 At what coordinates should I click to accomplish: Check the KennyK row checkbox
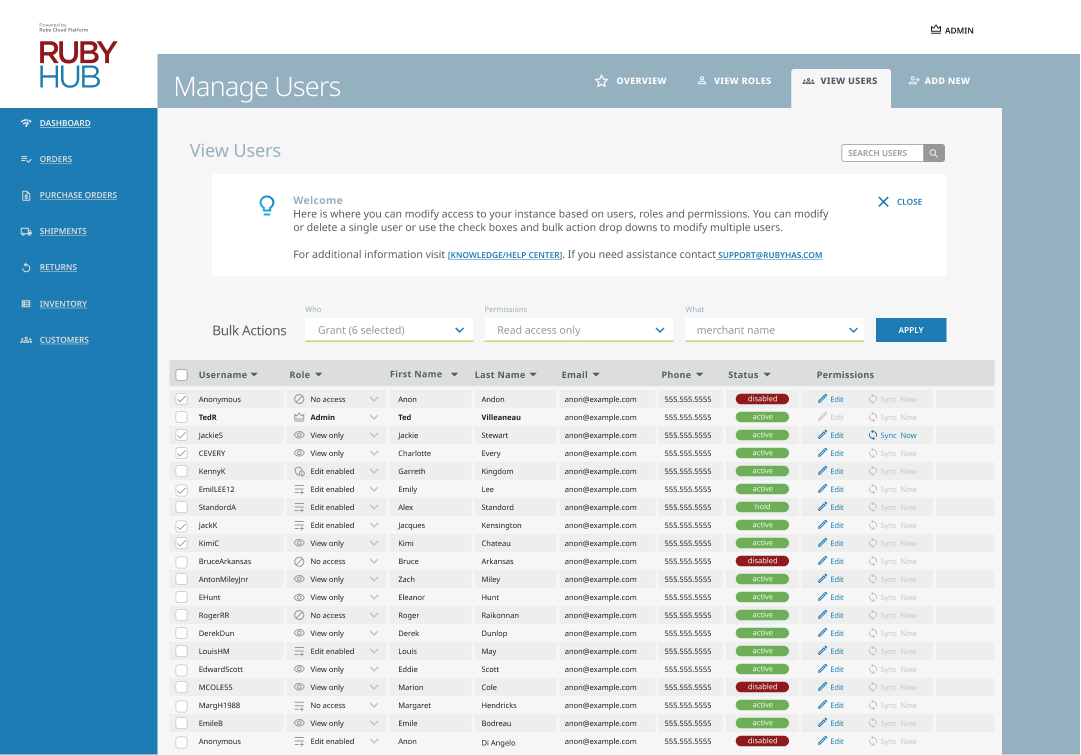pyautogui.click(x=181, y=471)
